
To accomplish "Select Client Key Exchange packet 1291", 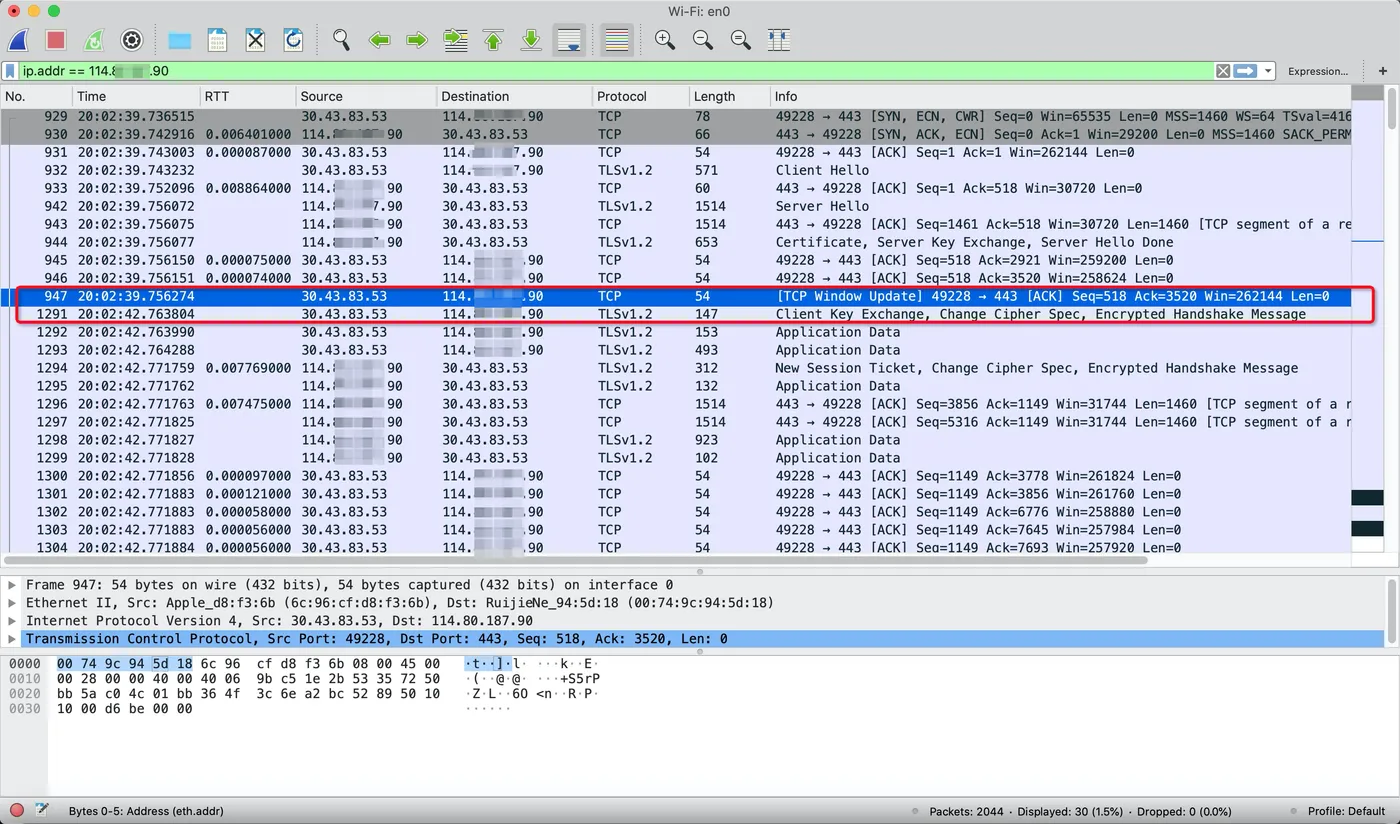I will [x=676, y=314].
